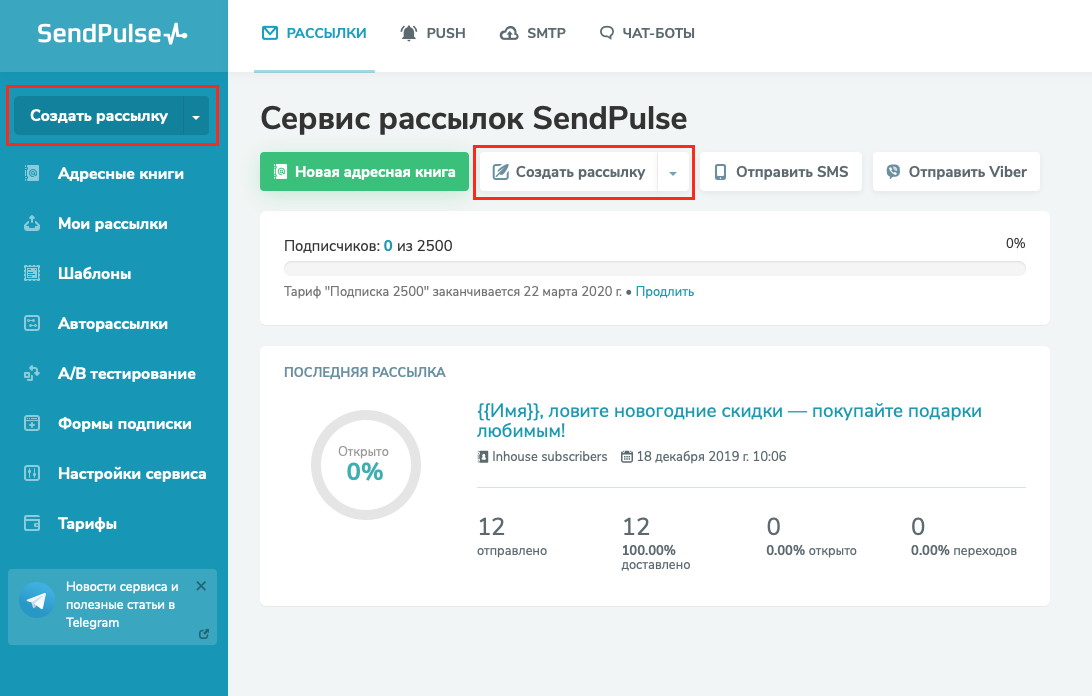Viewport: 1092px width, 696px height.
Task: Open the новогодние скидки campaign title
Action: tap(729, 420)
